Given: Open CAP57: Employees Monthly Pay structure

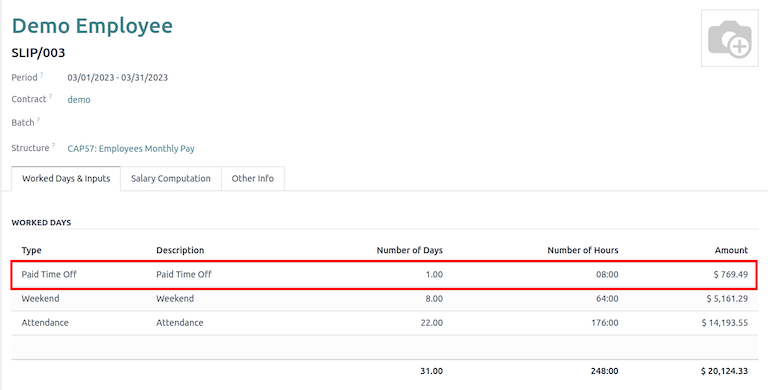Looking at the screenshot, I should click(131, 148).
